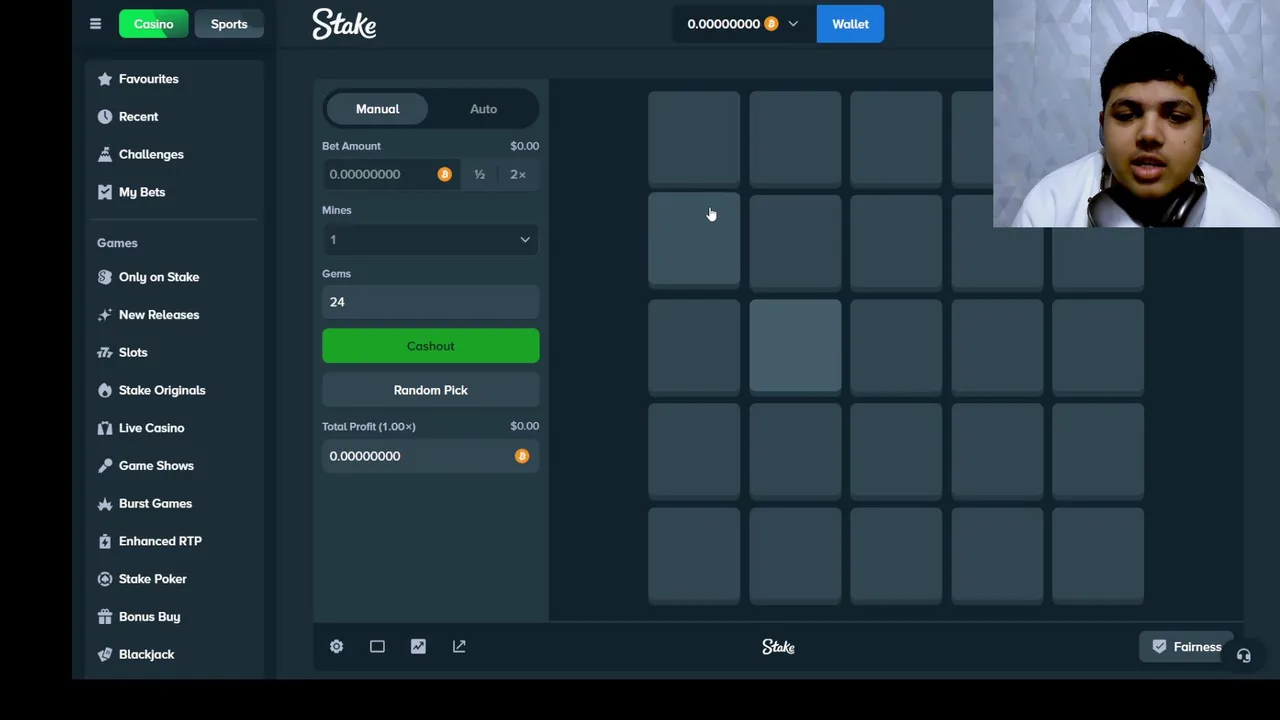The image size is (1280, 720).
Task: Open the Wallet
Action: point(850,24)
